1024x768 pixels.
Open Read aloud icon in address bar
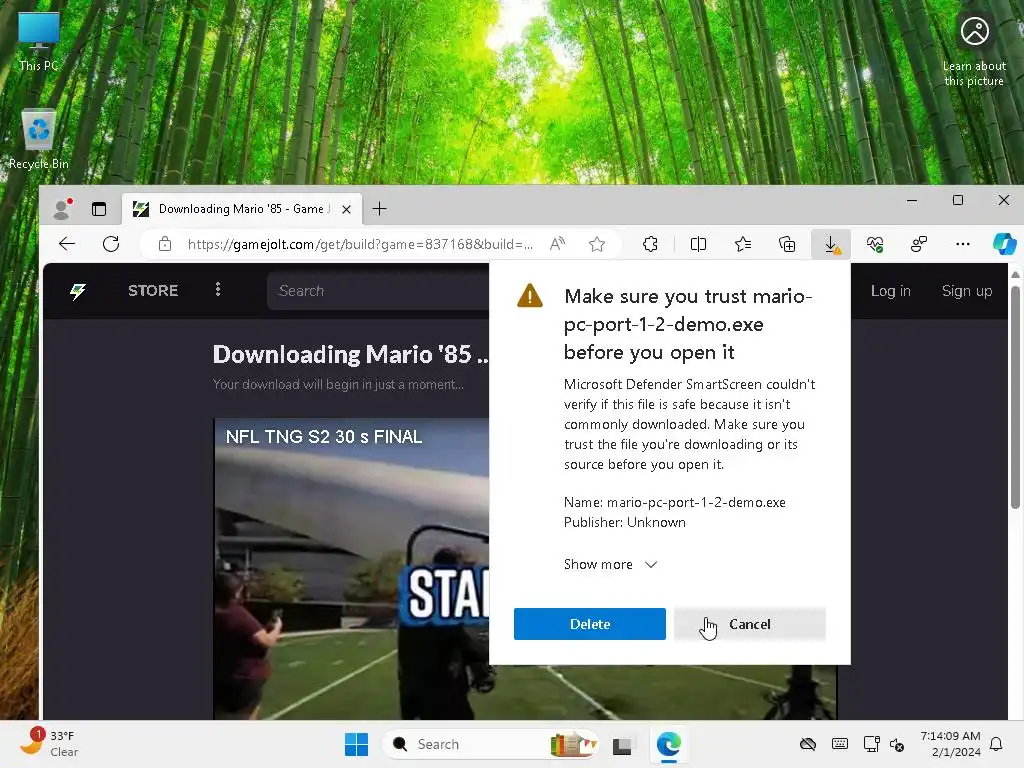click(557, 244)
